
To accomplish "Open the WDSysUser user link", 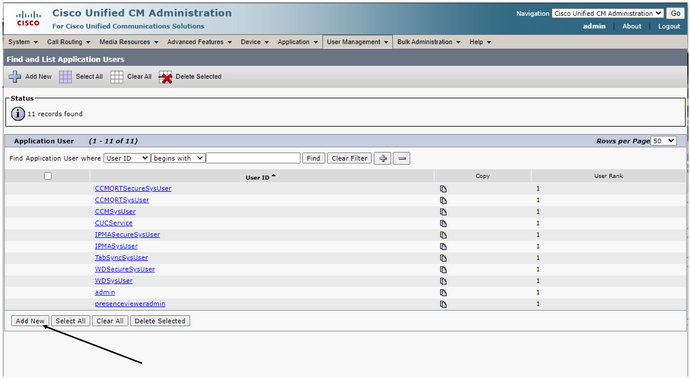I will click(x=114, y=281).
